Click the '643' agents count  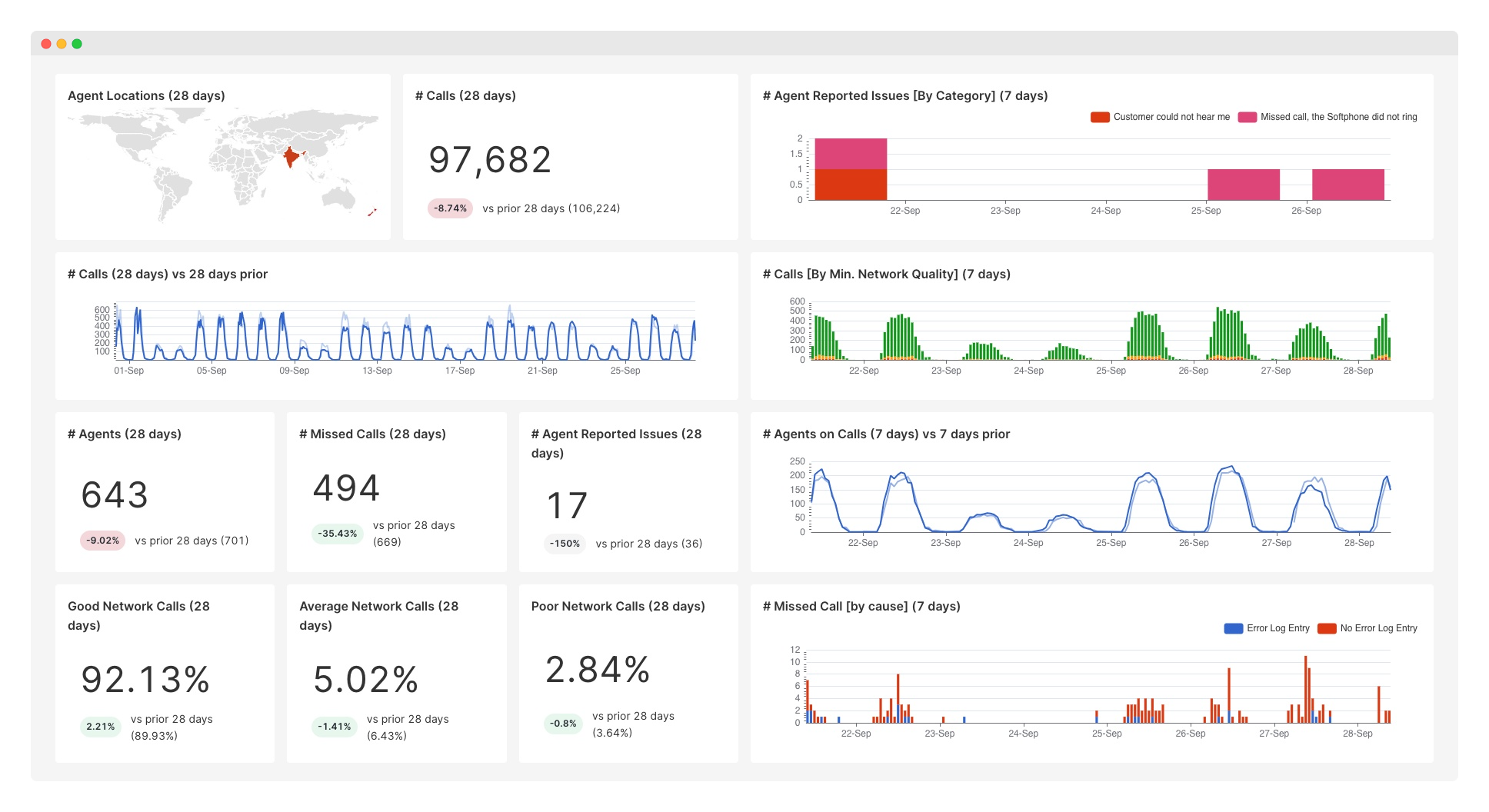115,494
